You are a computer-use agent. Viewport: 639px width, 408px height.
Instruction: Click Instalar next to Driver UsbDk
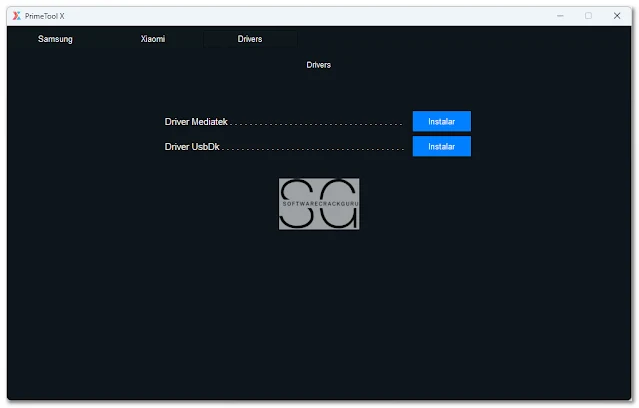point(441,146)
